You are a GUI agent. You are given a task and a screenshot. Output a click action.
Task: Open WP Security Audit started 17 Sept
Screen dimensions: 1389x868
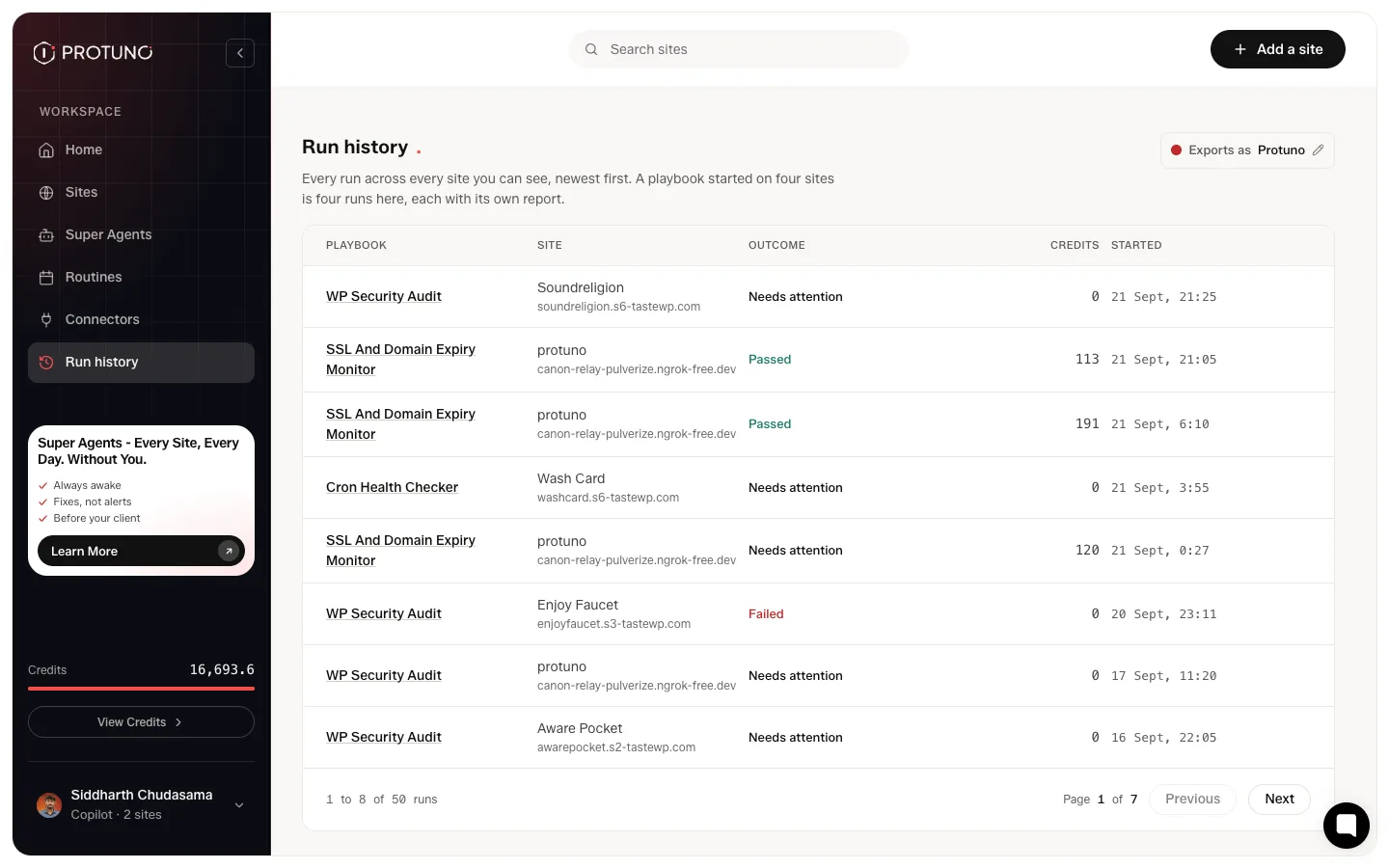[x=383, y=676]
